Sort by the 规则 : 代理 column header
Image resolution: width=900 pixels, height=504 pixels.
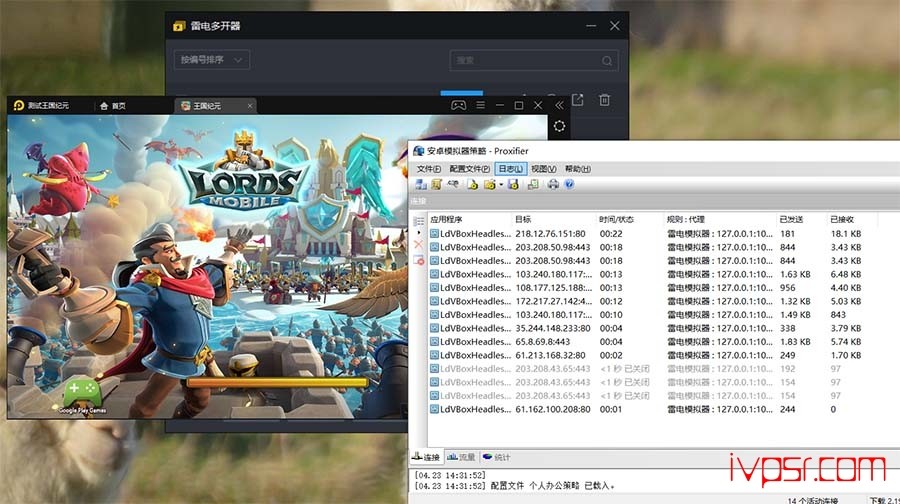[x=719, y=219]
